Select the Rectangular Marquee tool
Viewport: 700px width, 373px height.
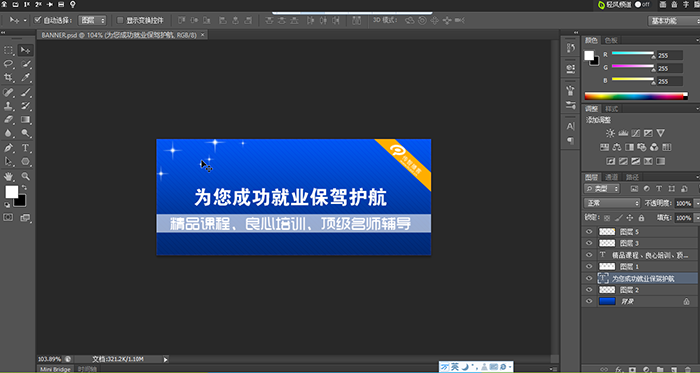pyautogui.click(x=8, y=50)
